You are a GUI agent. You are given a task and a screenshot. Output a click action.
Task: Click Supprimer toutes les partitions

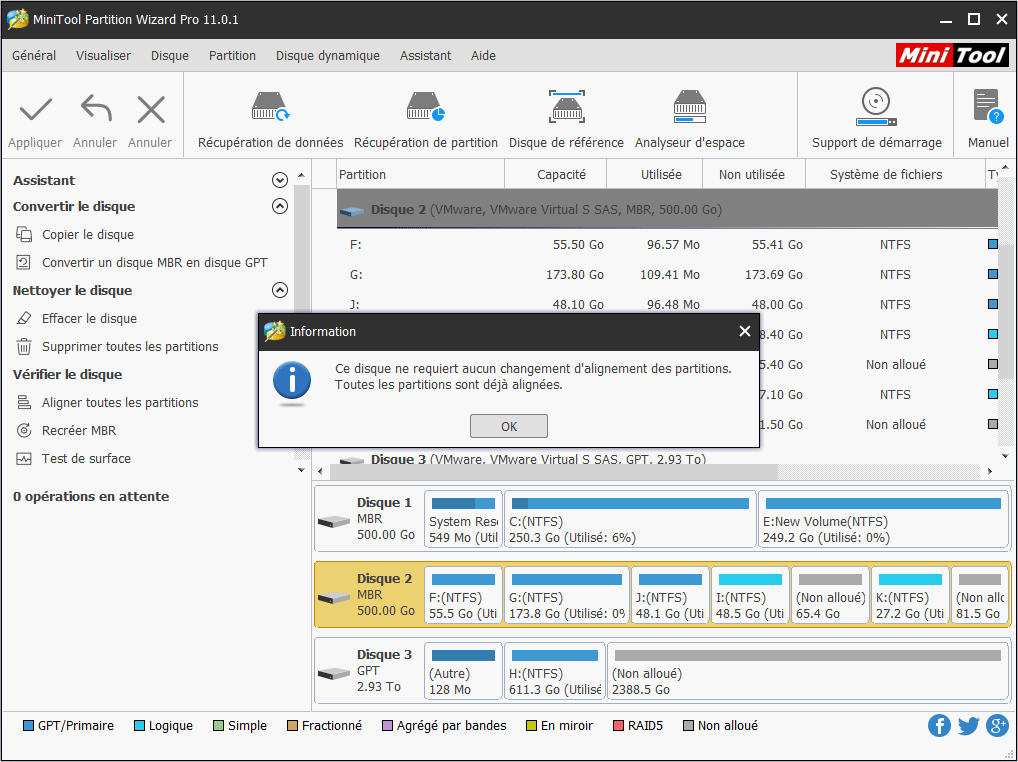pyautogui.click(x=130, y=347)
